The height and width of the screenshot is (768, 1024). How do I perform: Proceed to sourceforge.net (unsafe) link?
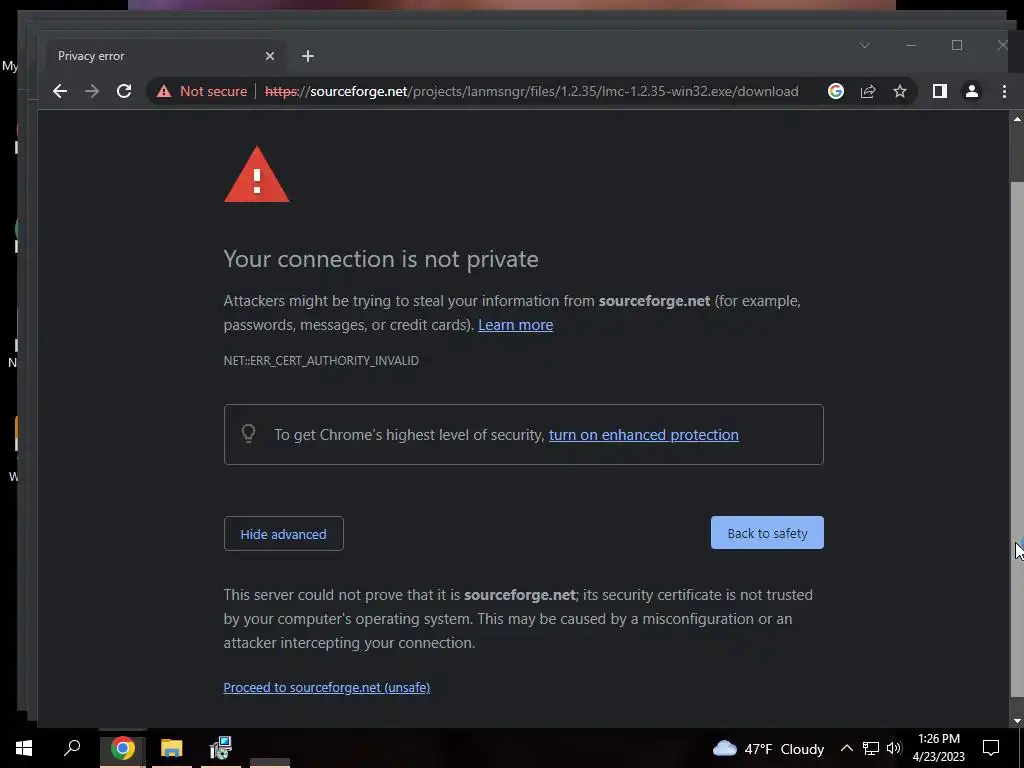[327, 687]
